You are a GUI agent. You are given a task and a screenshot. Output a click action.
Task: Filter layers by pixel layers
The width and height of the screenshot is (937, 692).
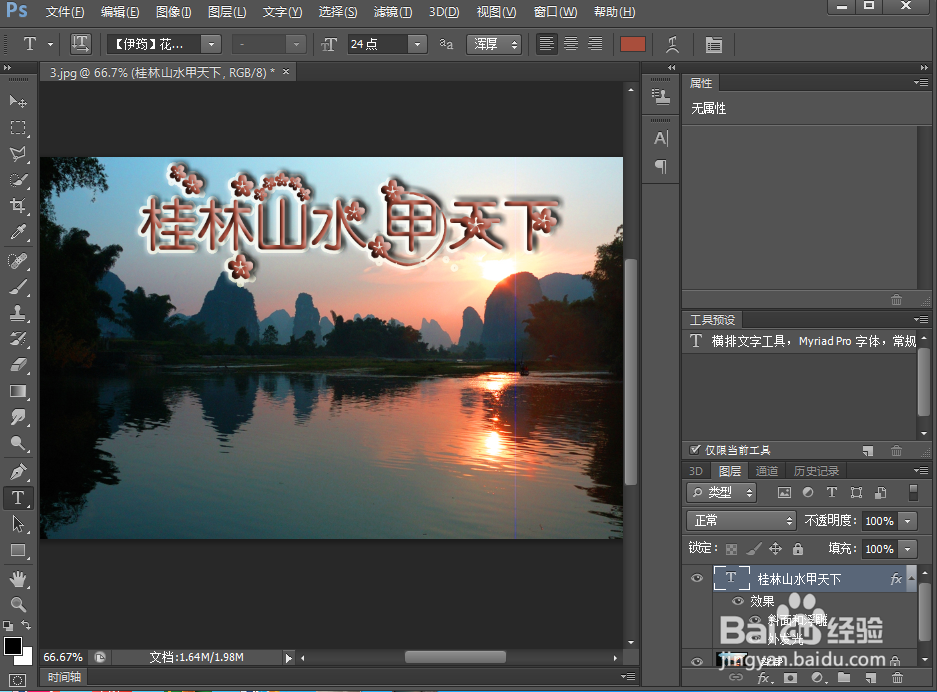(x=784, y=492)
